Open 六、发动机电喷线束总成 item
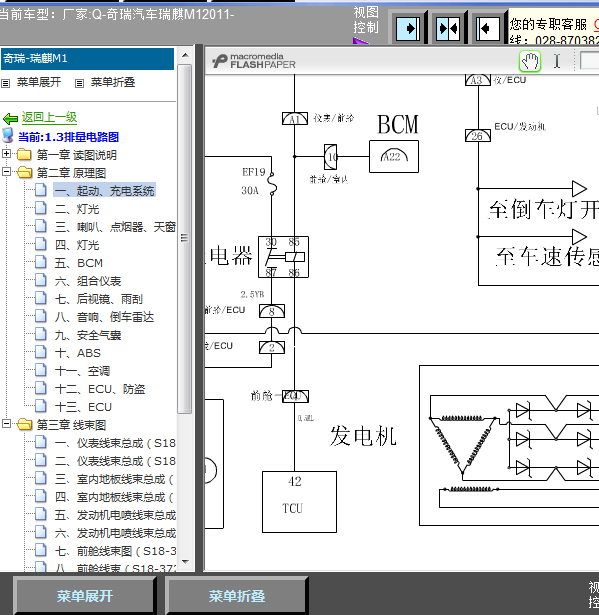Viewport: 599px width, 615px height. point(115,533)
